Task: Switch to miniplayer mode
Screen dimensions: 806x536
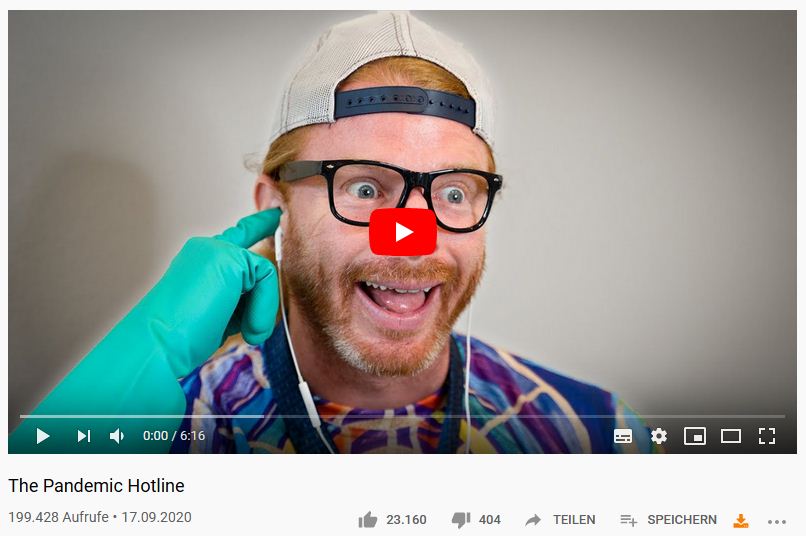Action: pyautogui.click(x=694, y=436)
